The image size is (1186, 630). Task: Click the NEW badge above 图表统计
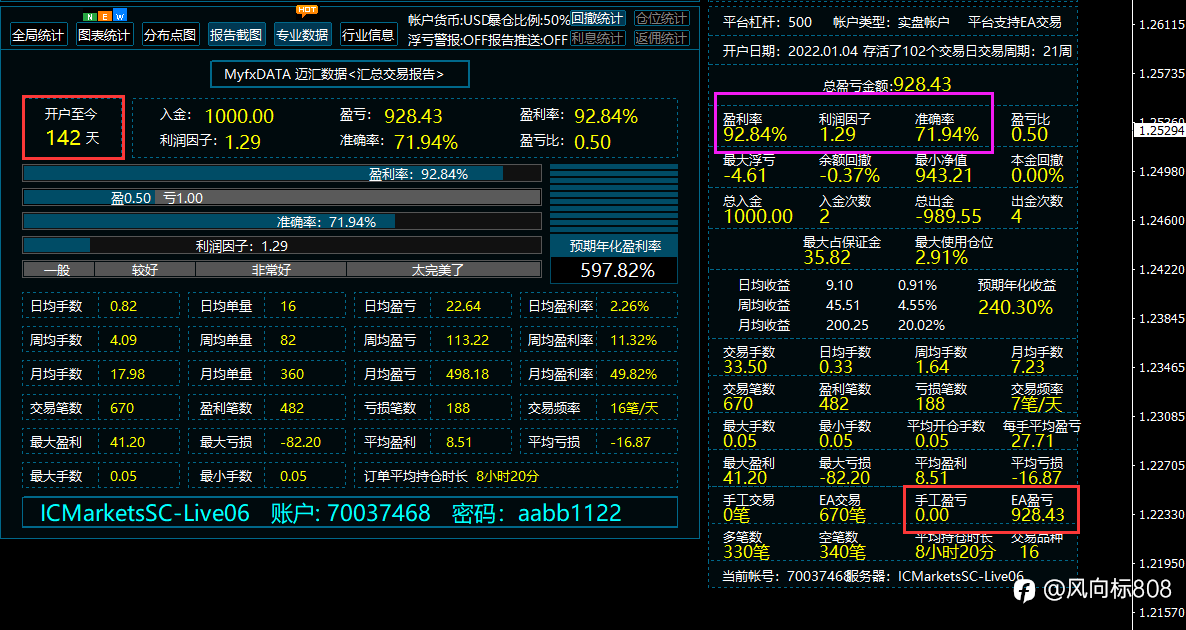104,16
